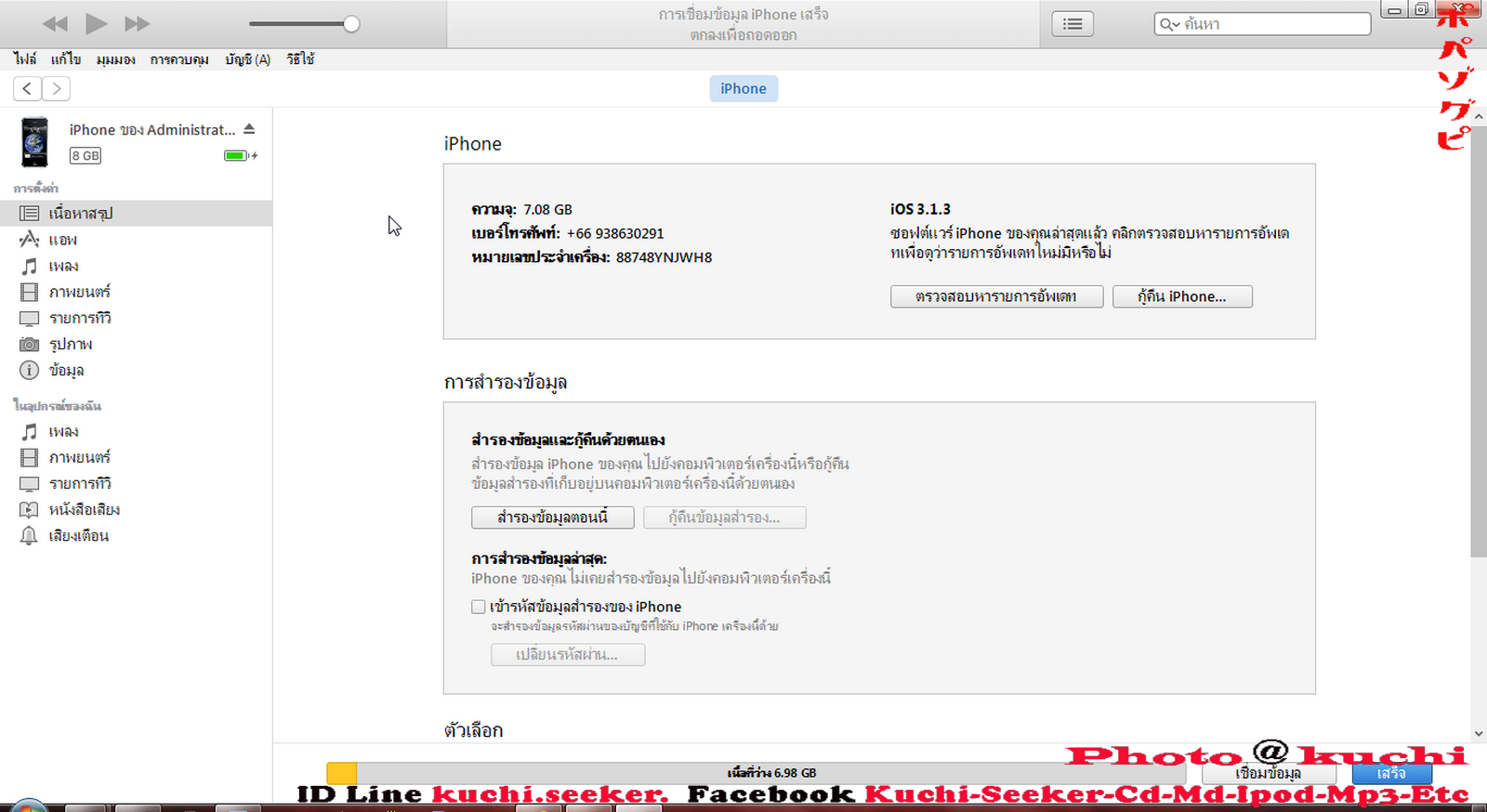Click the serial number 88748YNJWH8
1487x812 pixels.
click(x=665, y=257)
